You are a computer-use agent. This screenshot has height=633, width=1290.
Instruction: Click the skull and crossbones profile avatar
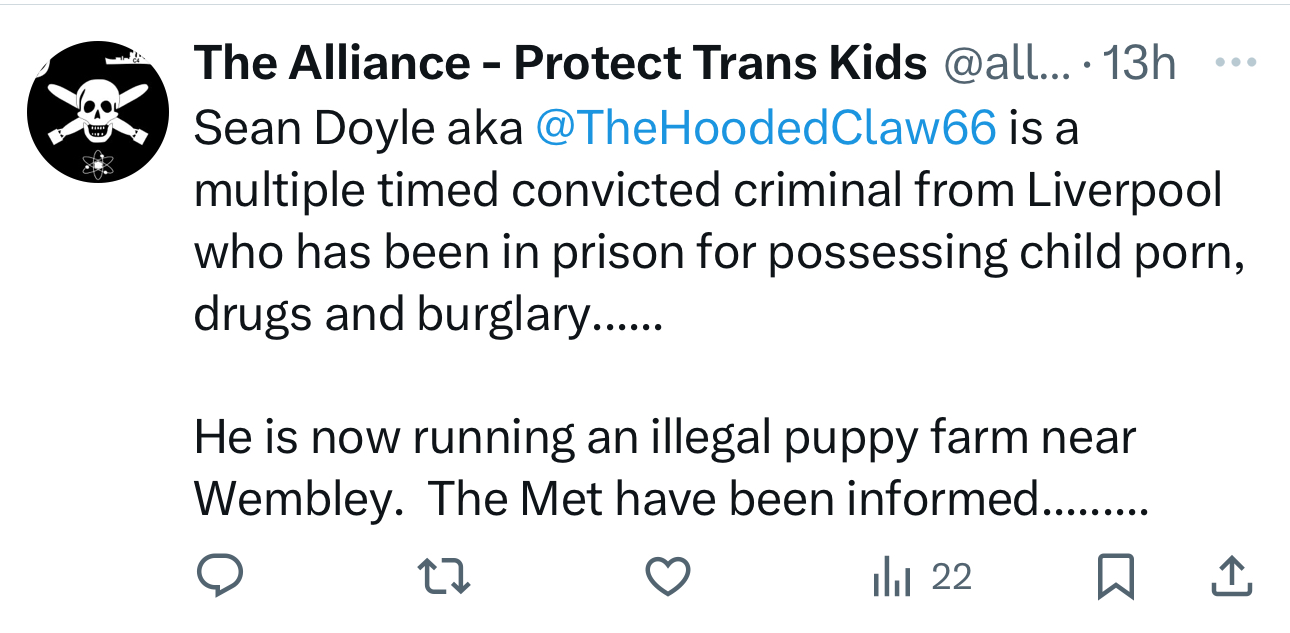tap(96, 111)
